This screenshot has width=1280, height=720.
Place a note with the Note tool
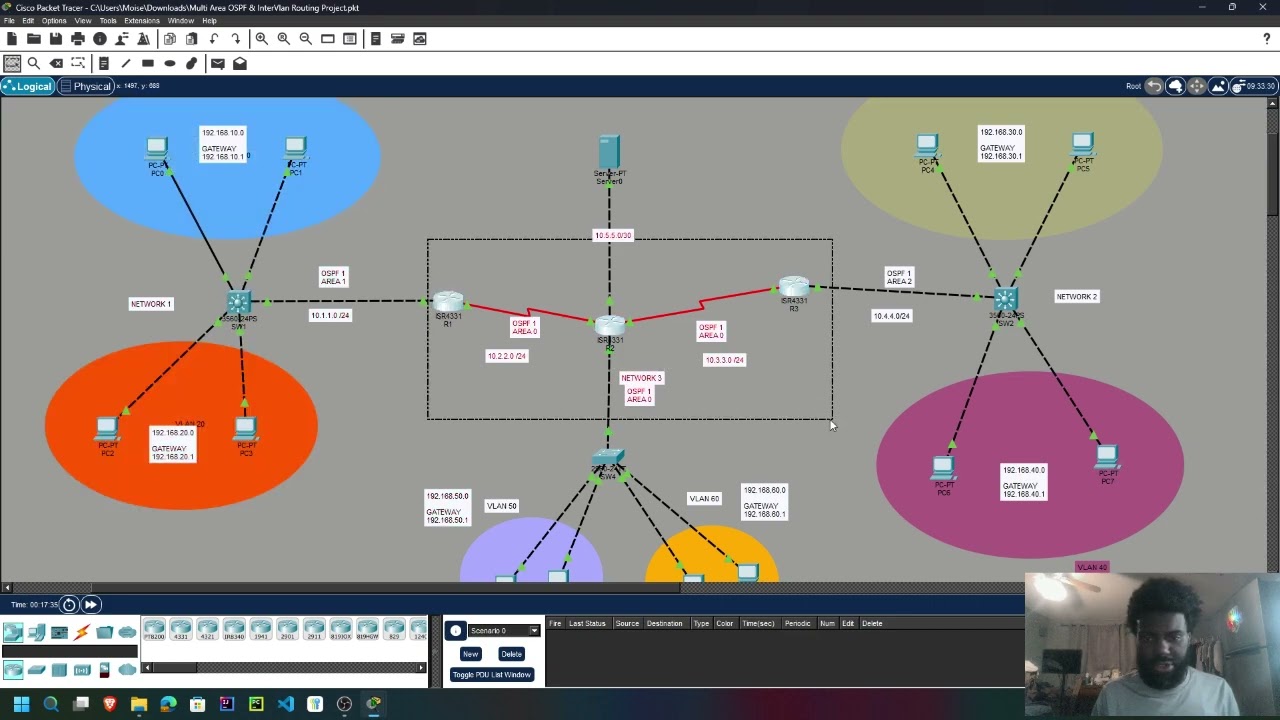[x=103, y=63]
